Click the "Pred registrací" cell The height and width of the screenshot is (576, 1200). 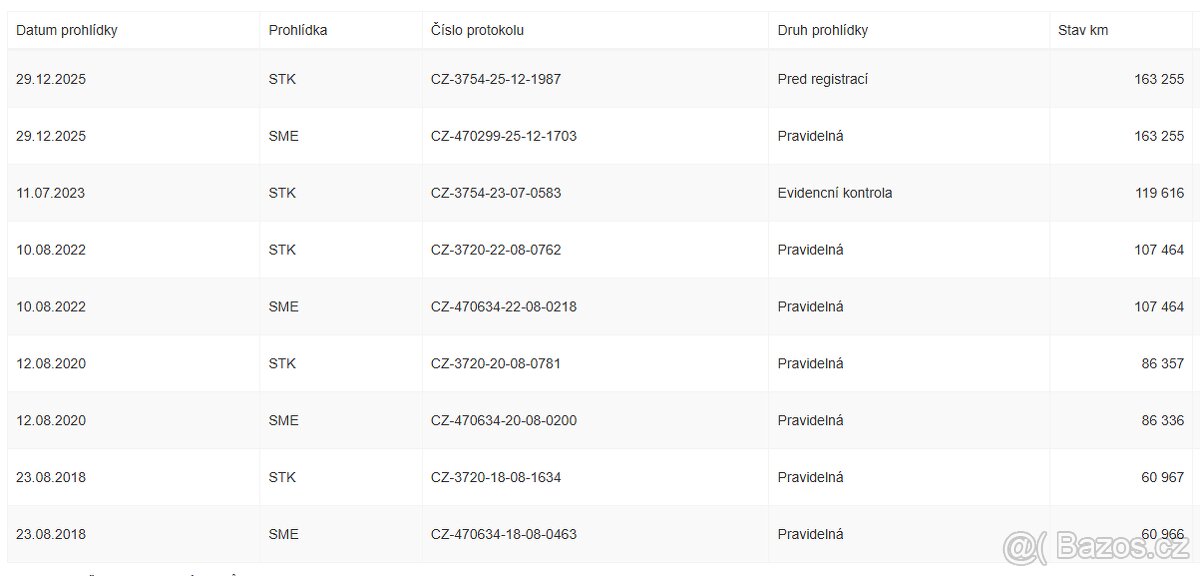pyautogui.click(x=823, y=79)
